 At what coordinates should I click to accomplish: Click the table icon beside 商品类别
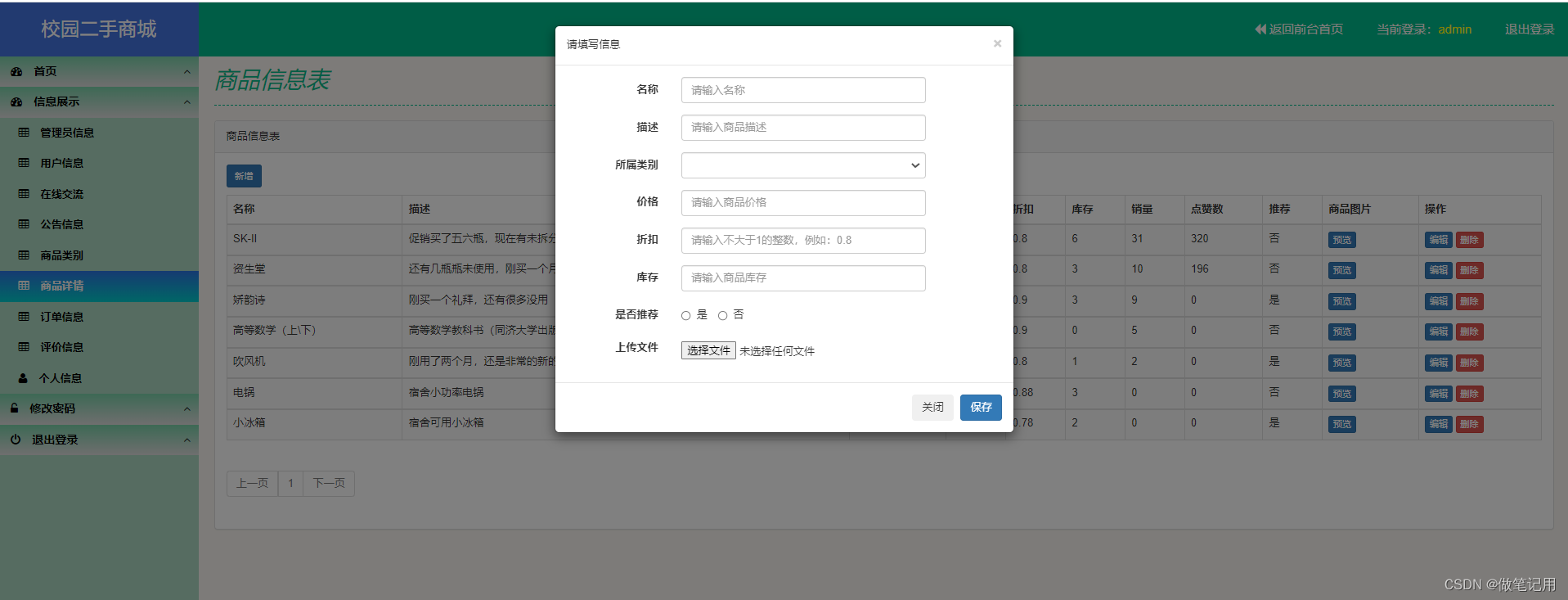24,255
